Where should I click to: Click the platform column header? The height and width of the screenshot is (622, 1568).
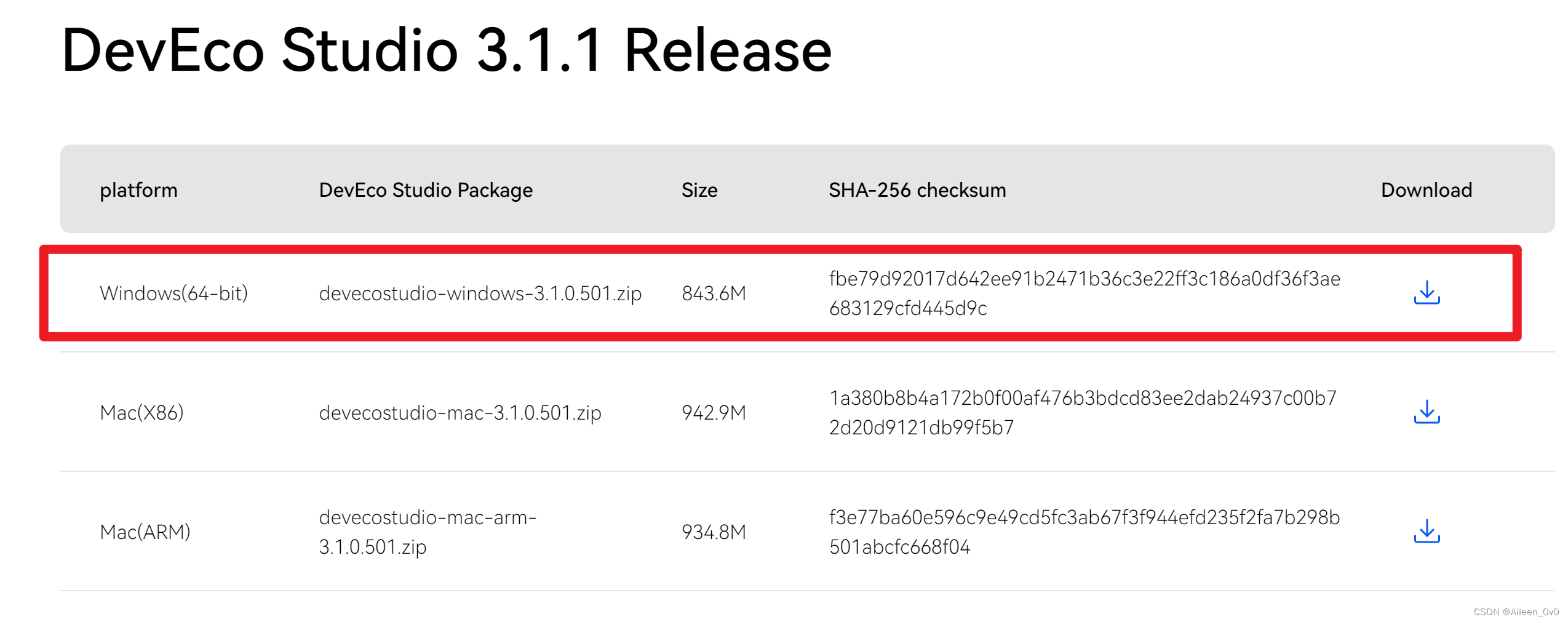click(138, 190)
